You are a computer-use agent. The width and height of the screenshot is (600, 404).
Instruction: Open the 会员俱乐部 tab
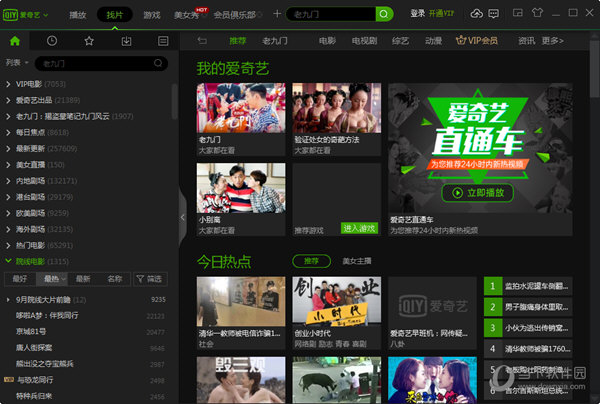(235, 15)
